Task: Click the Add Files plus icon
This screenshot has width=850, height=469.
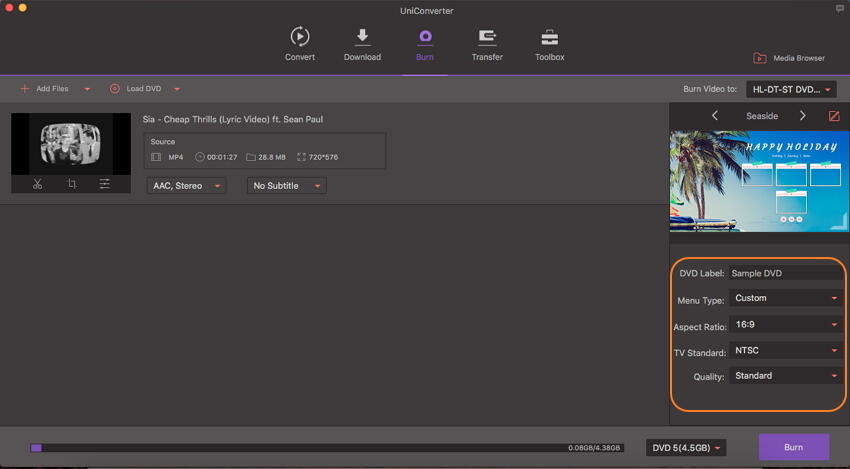Action: click(24, 88)
